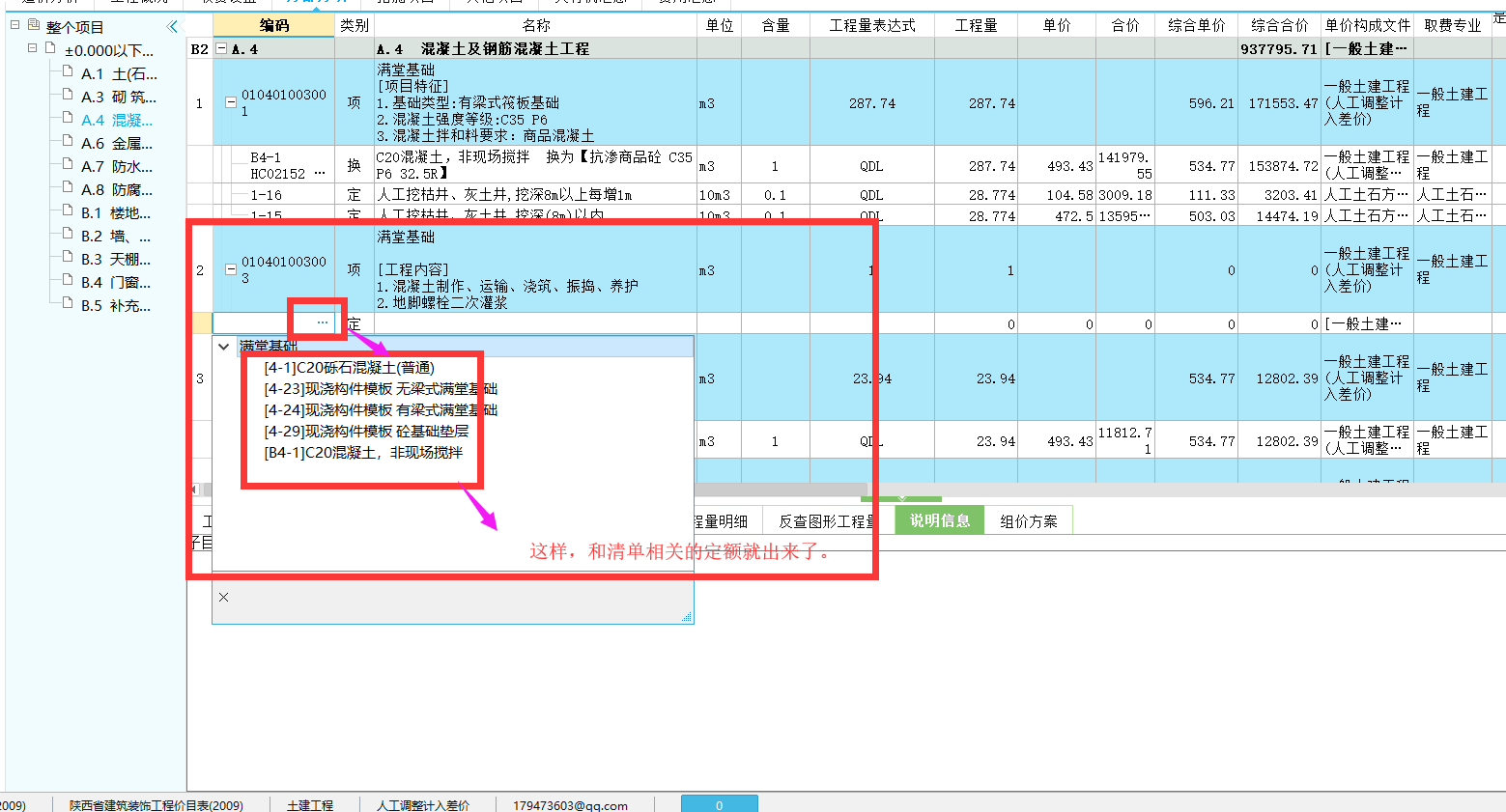Click the 取费专业 column header

point(1453,25)
